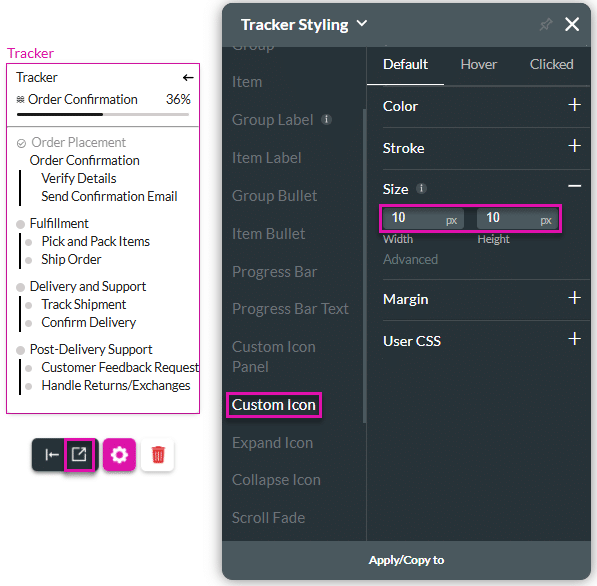This screenshot has width=597, height=586.
Task: Select Expand Icon in styling list
Action: coord(273,443)
